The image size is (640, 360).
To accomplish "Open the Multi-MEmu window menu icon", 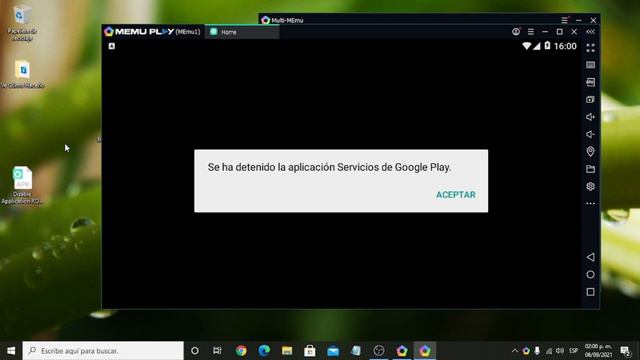I will [x=564, y=20].
